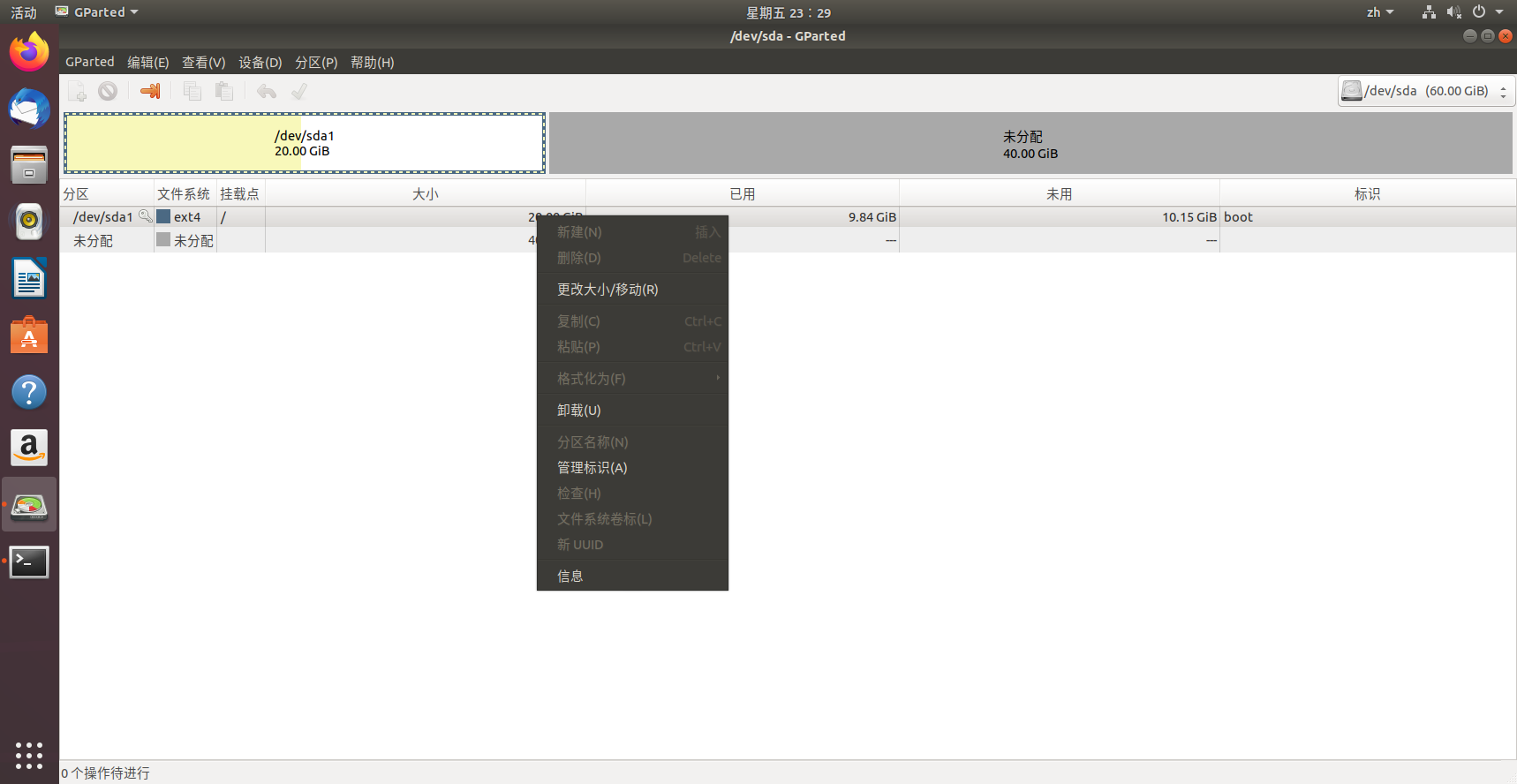
Task: Open the 查看(V) menu
Action: click(204, 62)
